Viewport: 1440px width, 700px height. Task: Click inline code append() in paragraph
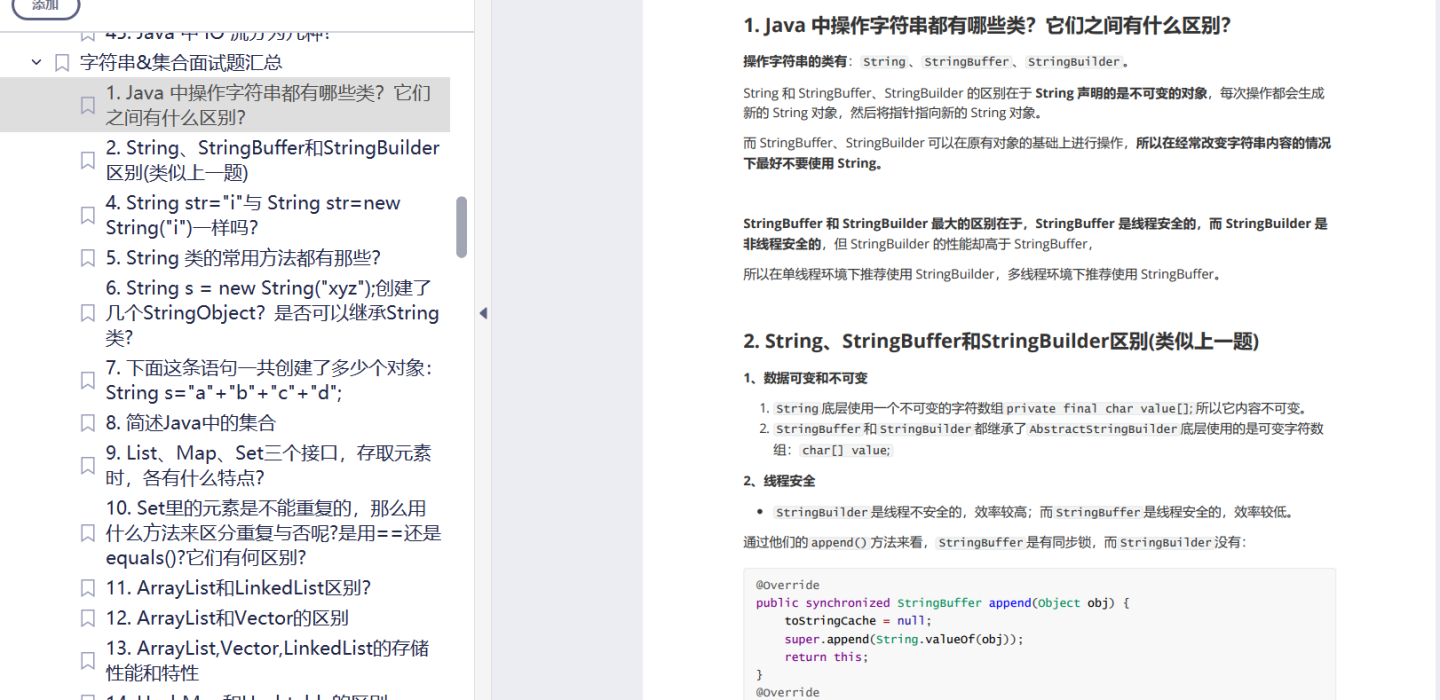point(838,543)
